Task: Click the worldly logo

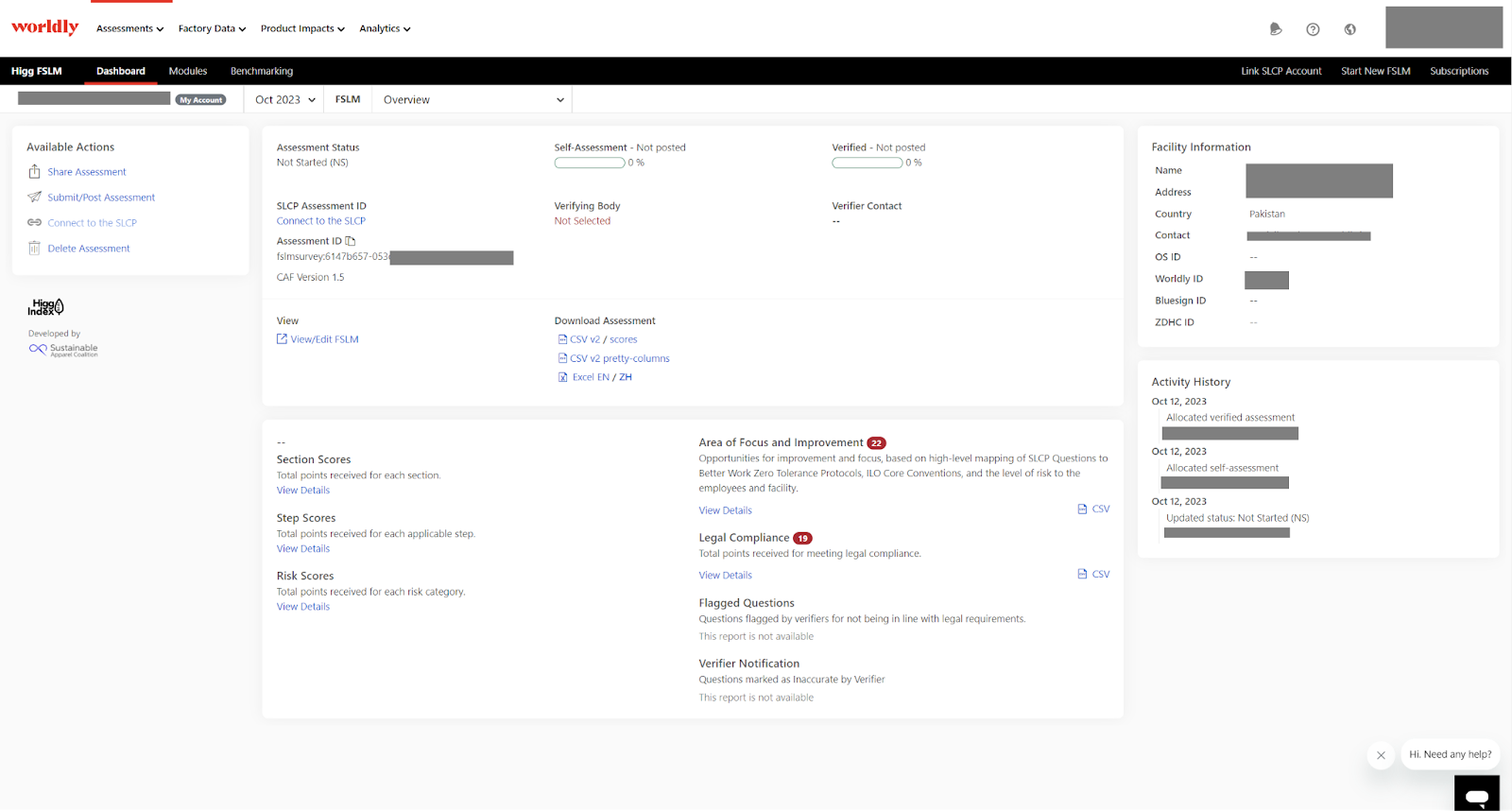Action: [44, 27]
